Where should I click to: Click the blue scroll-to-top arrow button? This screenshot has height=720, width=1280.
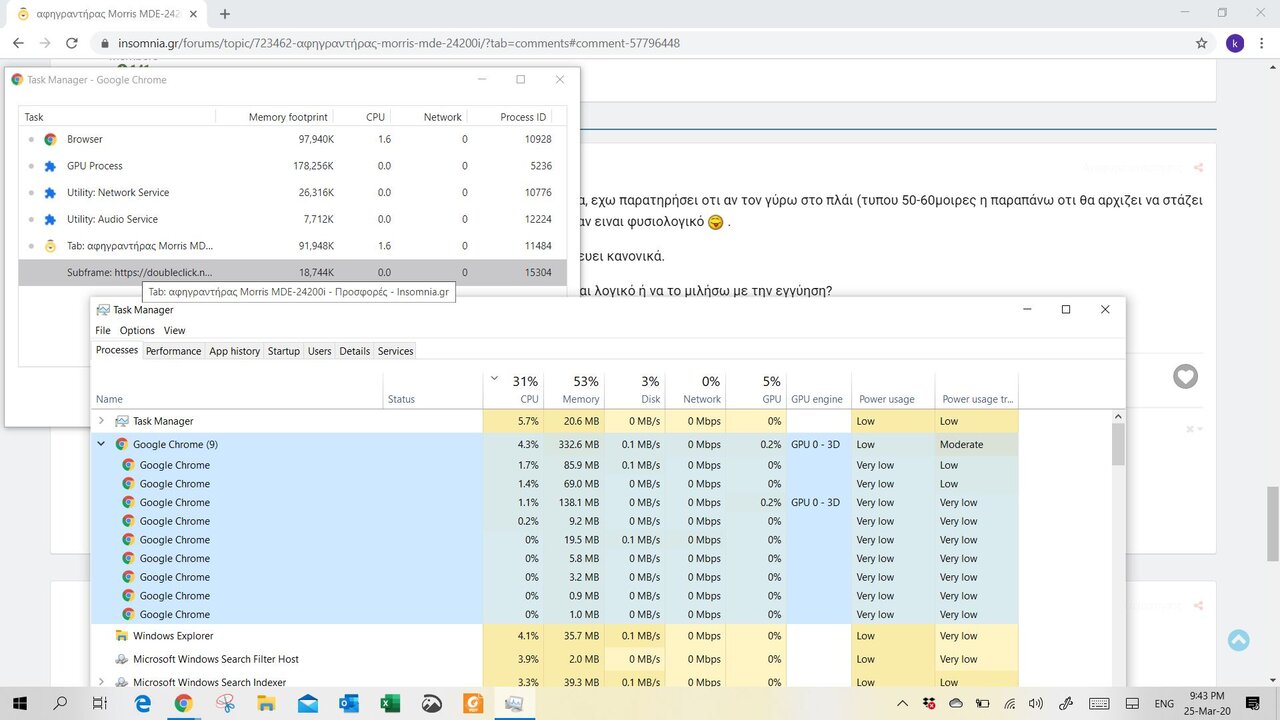pyautogui.click(x=1238, y=640)
